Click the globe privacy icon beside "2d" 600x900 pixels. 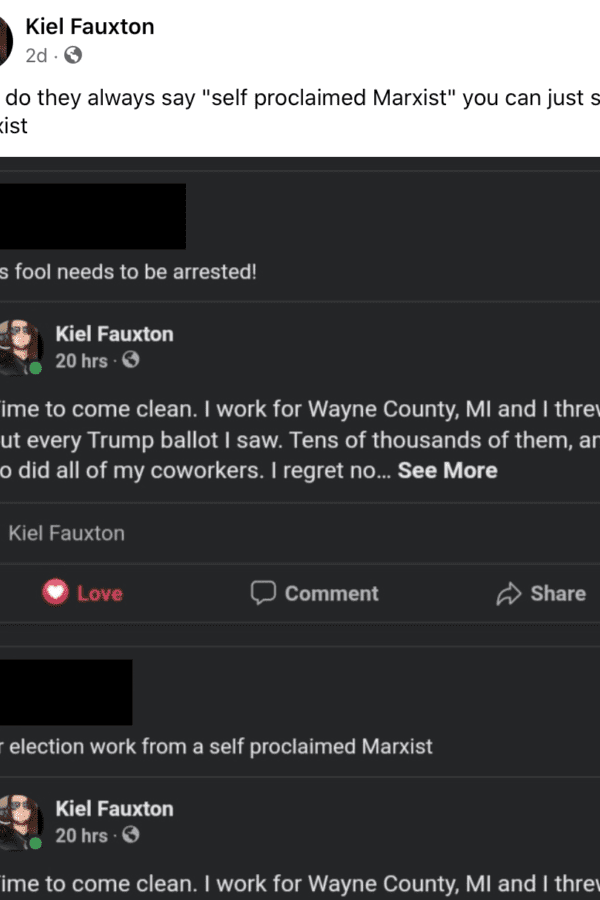click(73, 56)
